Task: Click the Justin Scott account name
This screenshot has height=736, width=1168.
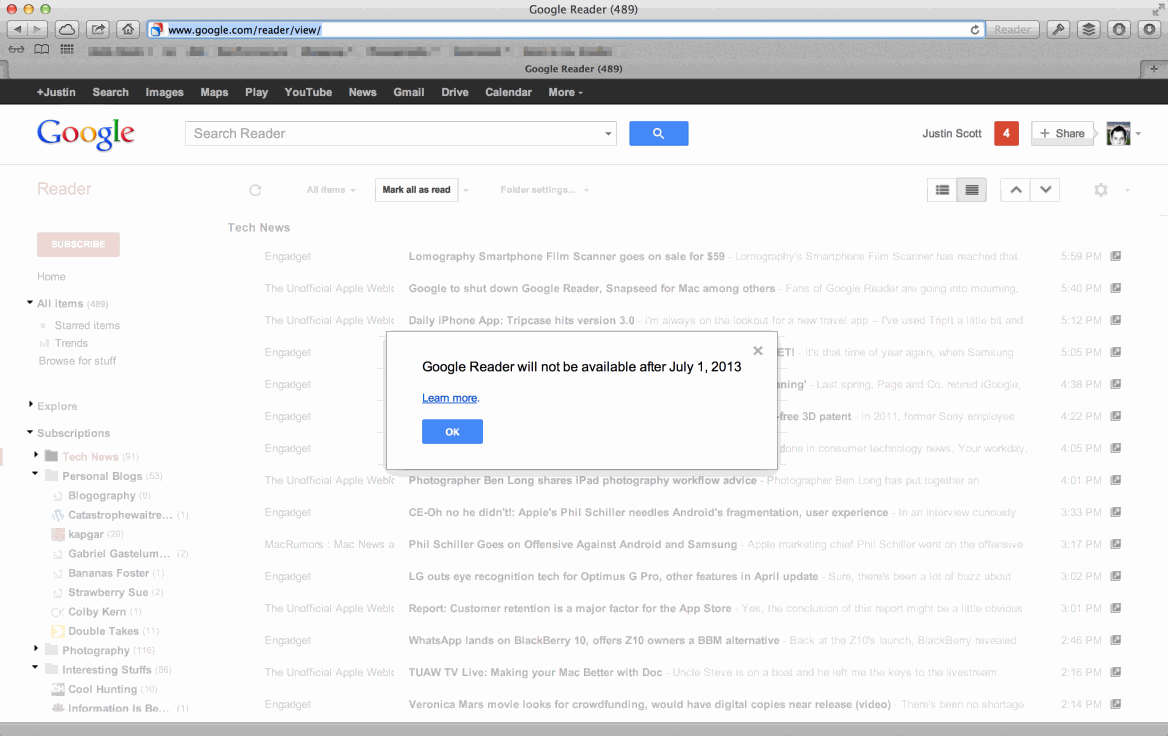Action: 952,133
